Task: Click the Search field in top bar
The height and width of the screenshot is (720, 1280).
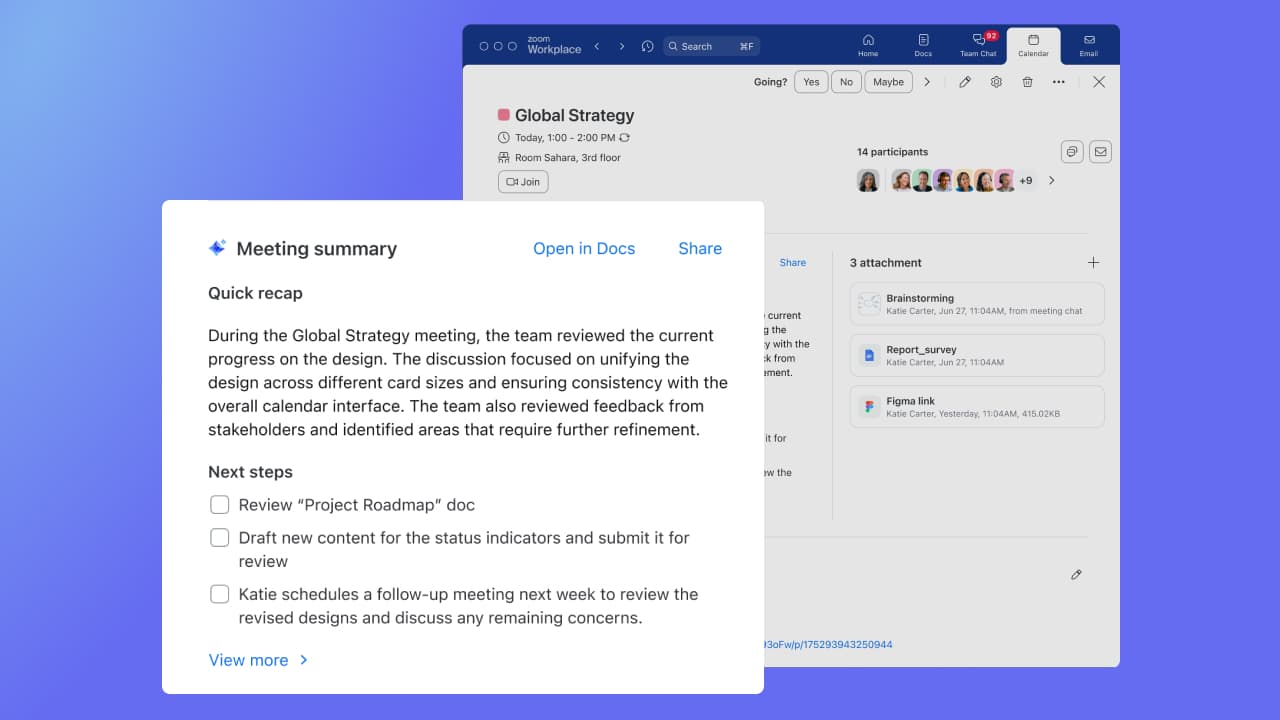Action: pyautogui.click(x=711, y=46)
